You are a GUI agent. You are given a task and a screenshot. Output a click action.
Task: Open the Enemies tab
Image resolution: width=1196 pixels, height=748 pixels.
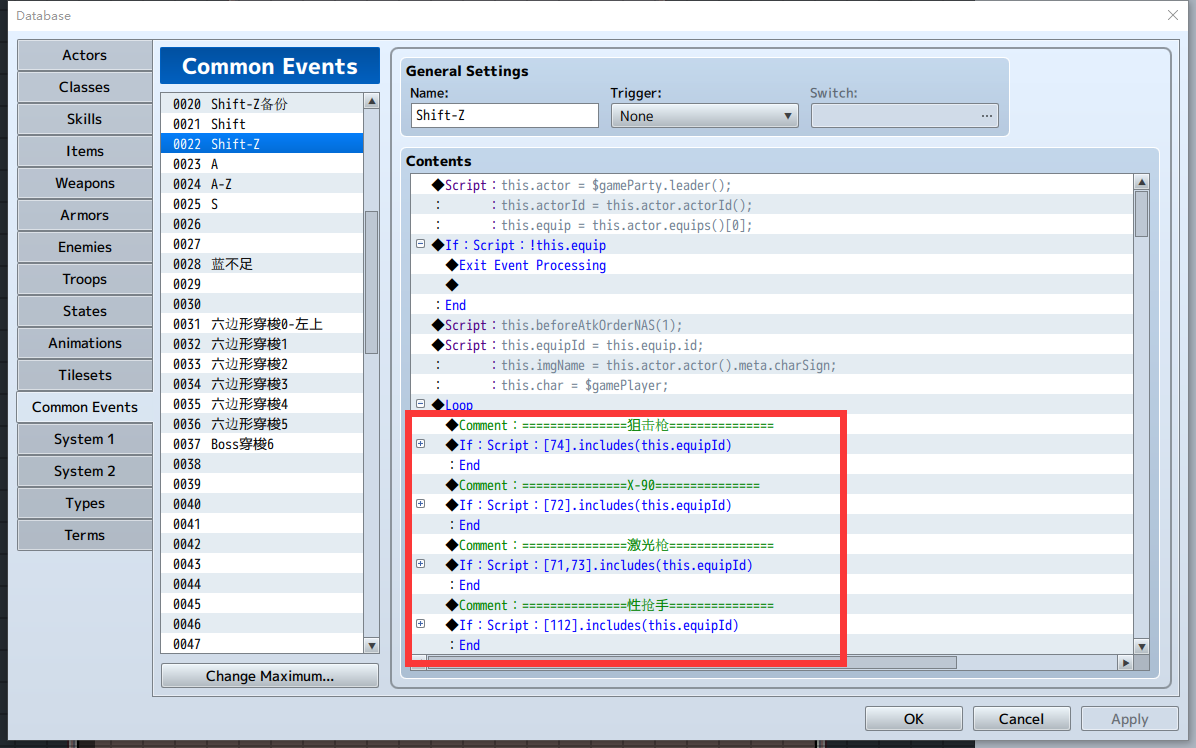pos(85,247)
